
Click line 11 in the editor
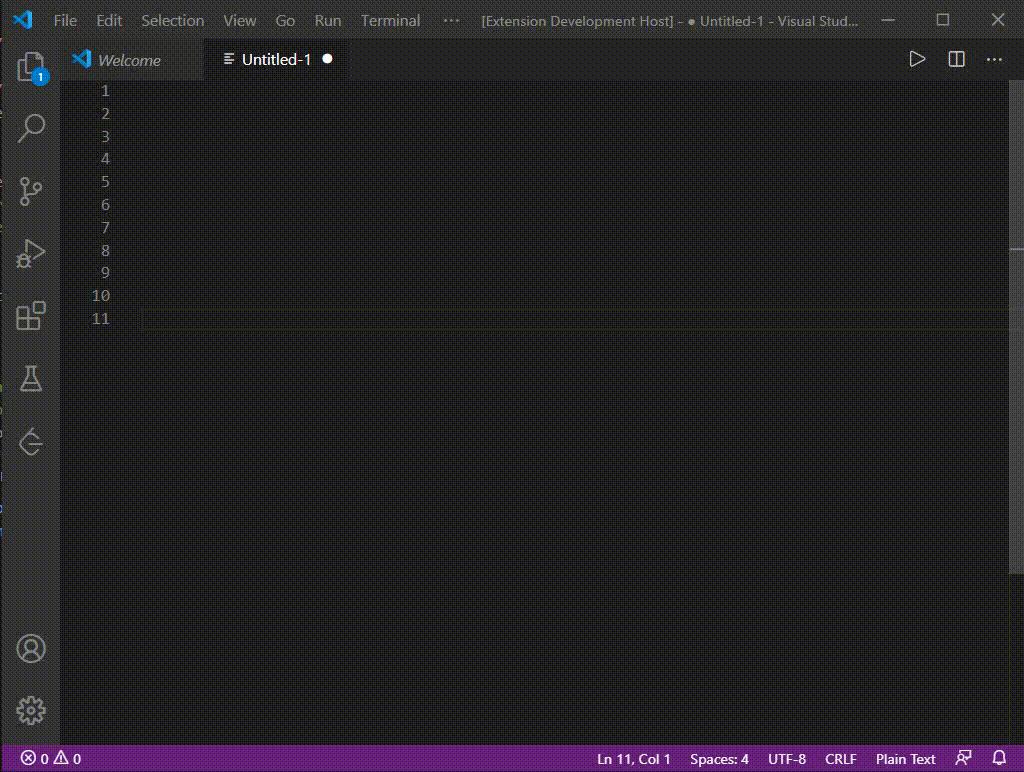tap(500, 319)
